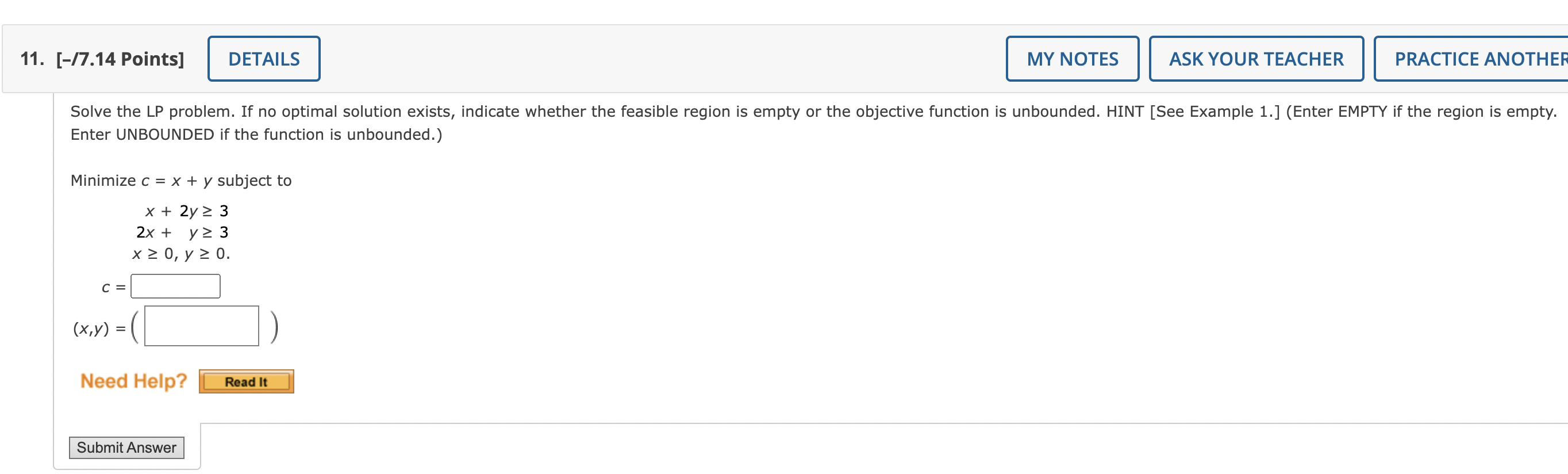Viewport: 1568px width, 474px height.
Task: Click DETAILS in the question header bar
Action: (264, 58)
